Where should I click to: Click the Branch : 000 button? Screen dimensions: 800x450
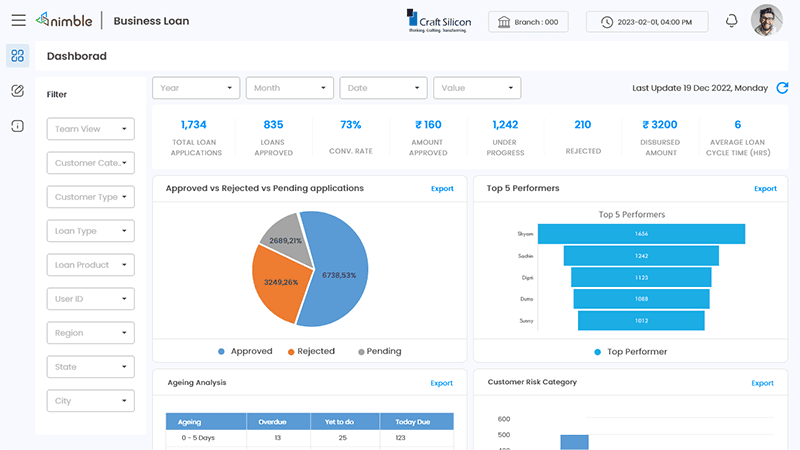[x=528, y=22]
